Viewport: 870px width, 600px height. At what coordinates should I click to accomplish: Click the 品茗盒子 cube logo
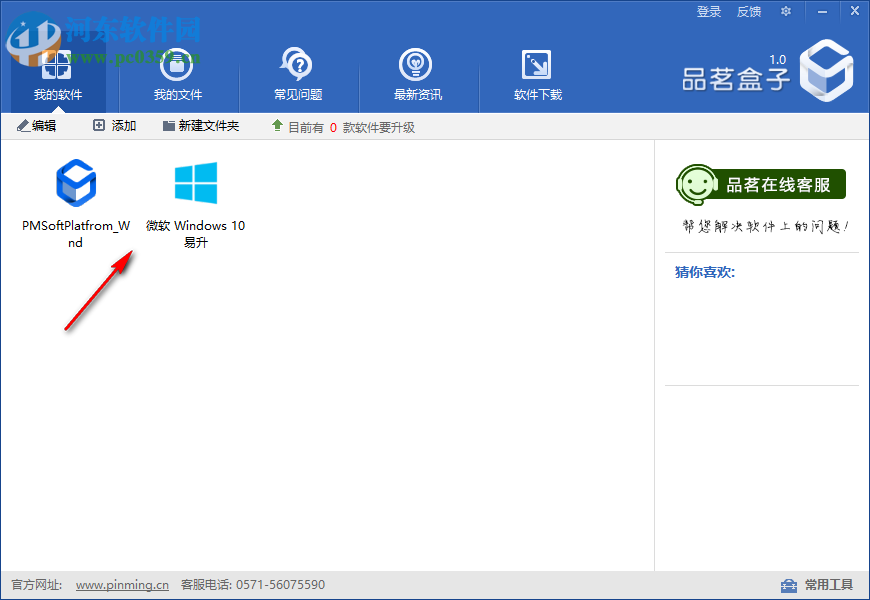click(826, 70)
